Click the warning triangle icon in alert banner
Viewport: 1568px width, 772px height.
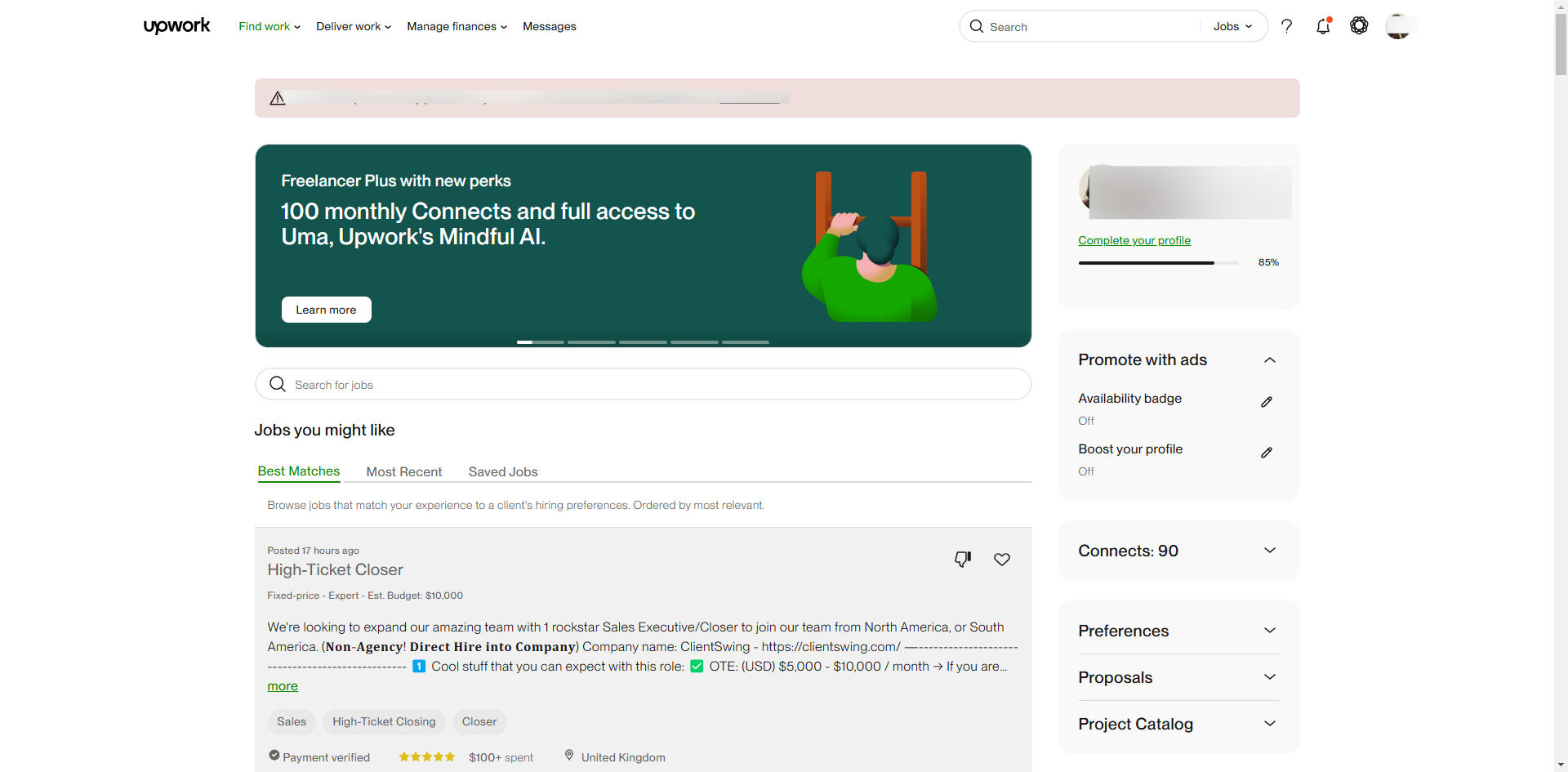(278, 98)
